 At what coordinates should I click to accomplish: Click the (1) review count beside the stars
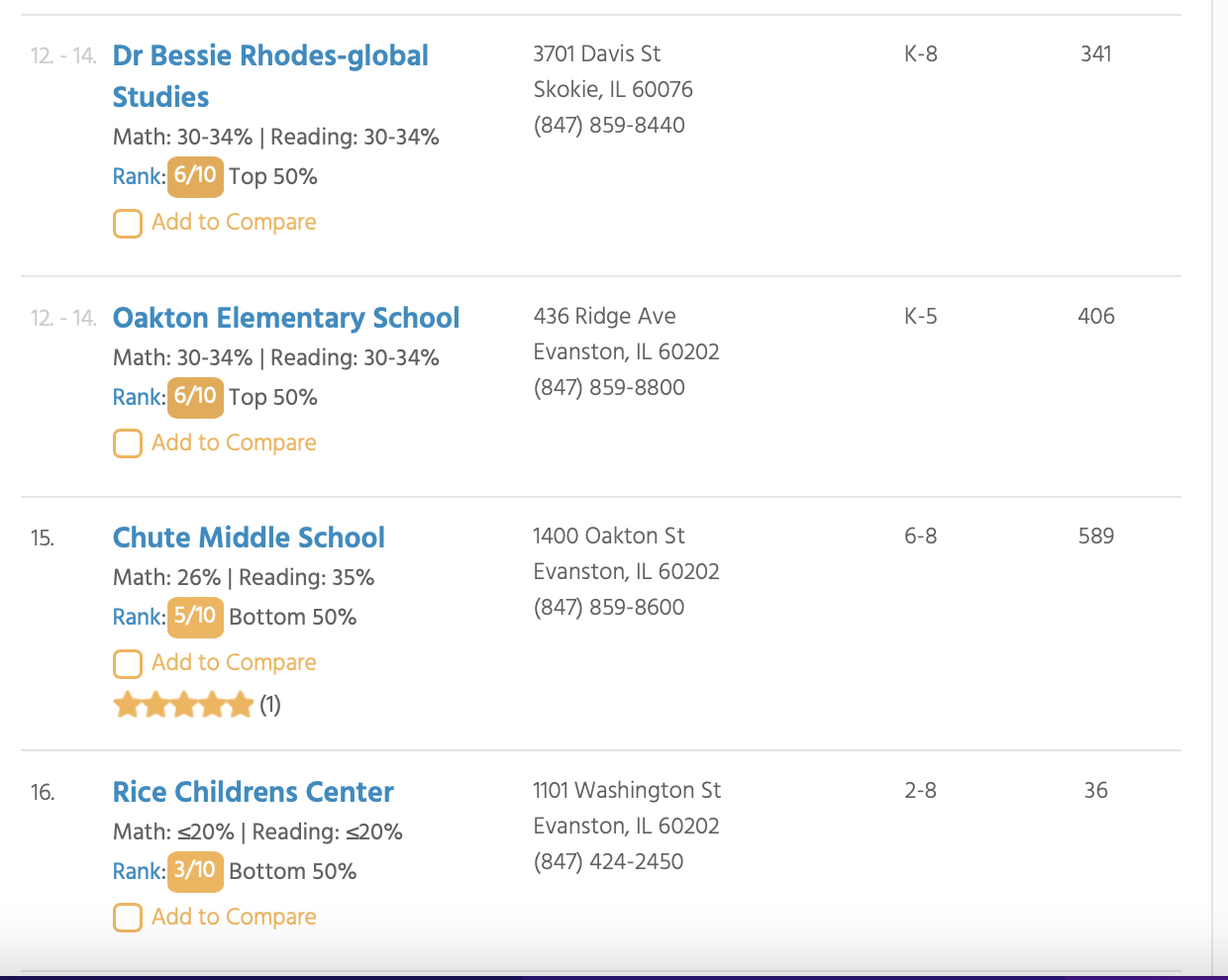[x=270, y=705]
